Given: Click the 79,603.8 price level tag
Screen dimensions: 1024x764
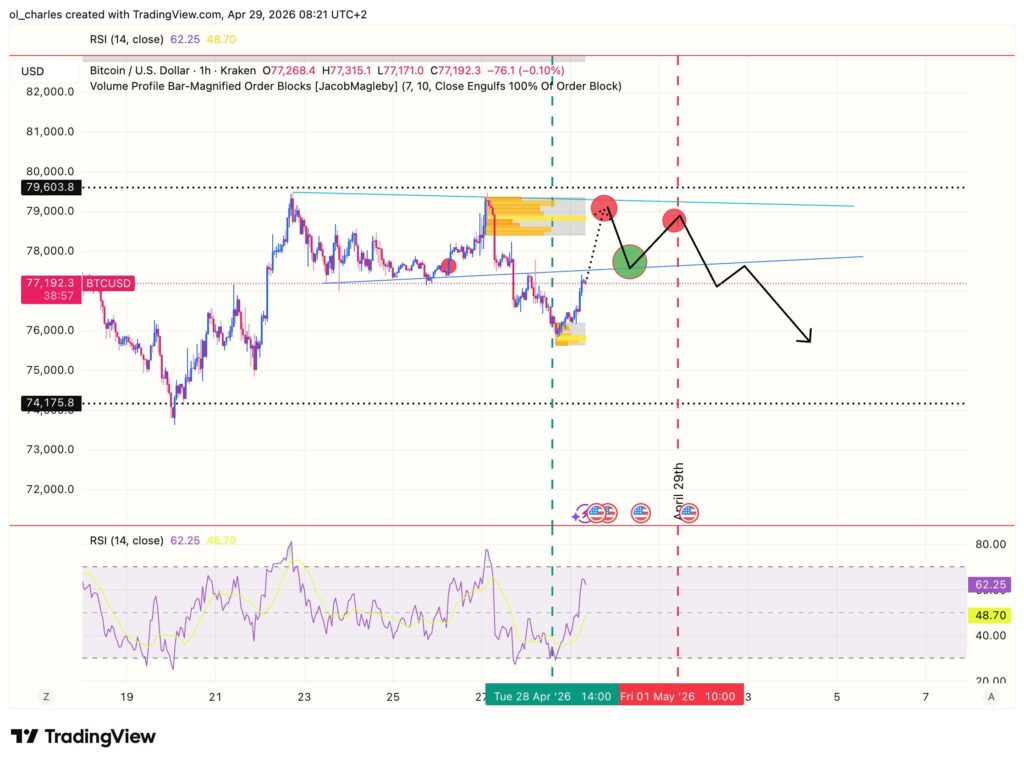Looking at the screenshot, I should coord(50,187).
